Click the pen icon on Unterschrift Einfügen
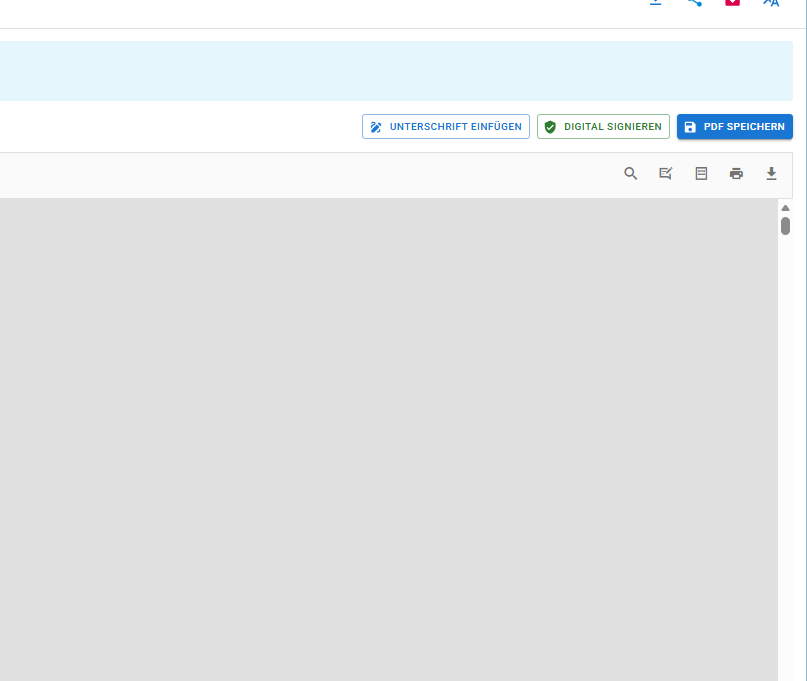807x681 pixels. pos(376,127)
